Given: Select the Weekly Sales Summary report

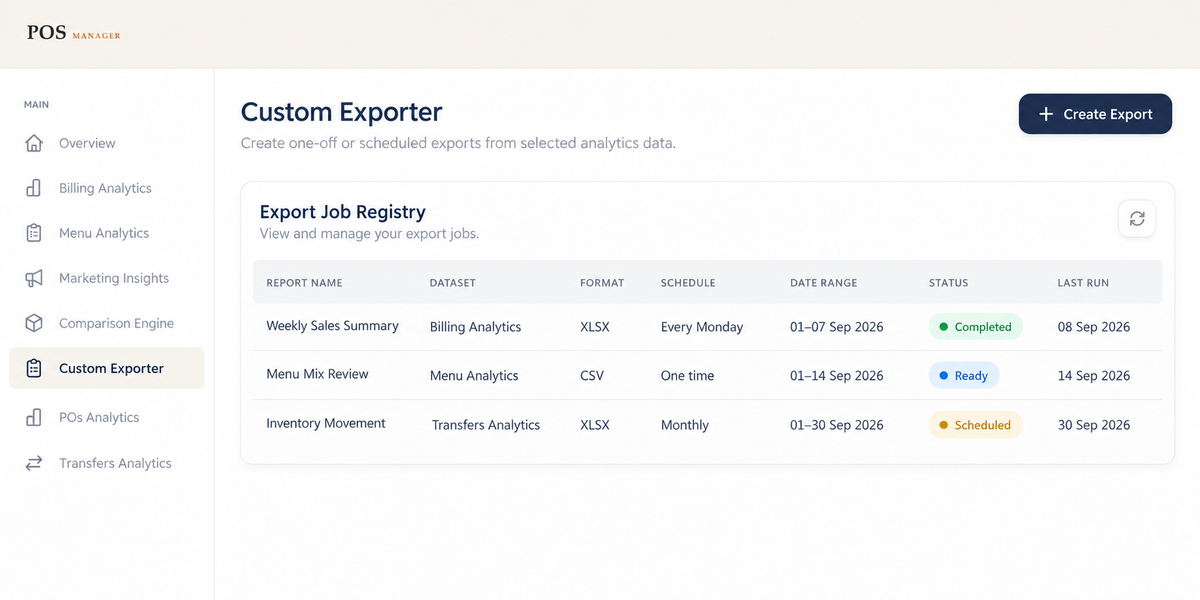Looking at the screenshot, I should pos(332,326).
